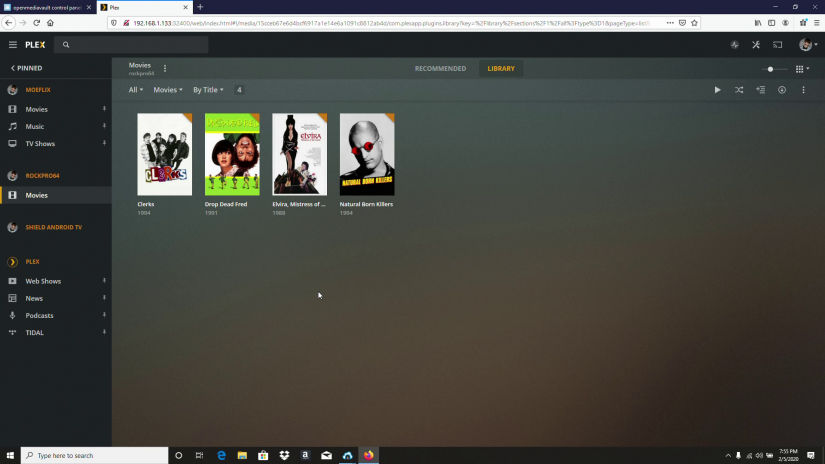Open the All filter dropdown
The width and height of the screenshot is (825, 464).
136,90
